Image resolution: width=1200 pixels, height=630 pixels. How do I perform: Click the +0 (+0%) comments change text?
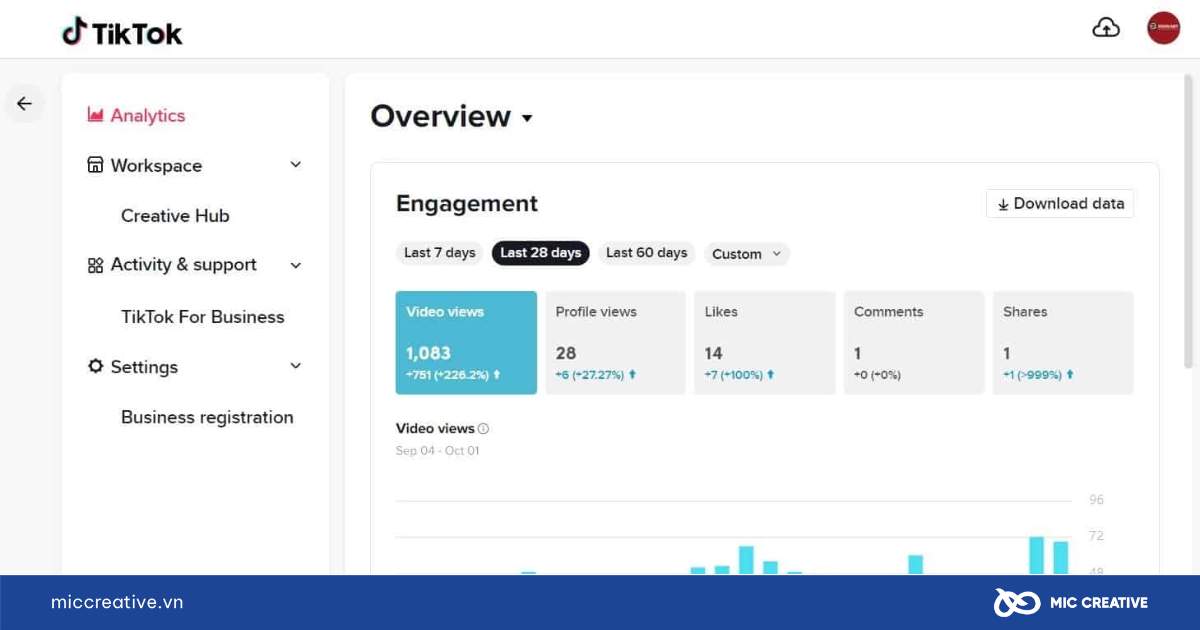(x=878, y=375)
